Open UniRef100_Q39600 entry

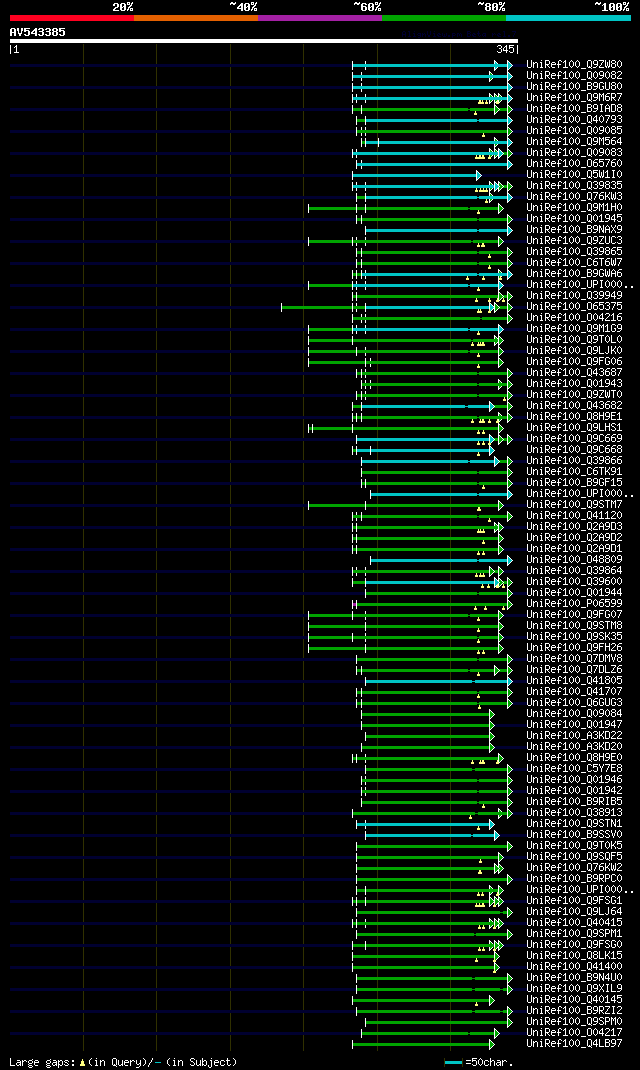(x=574, y=582)
